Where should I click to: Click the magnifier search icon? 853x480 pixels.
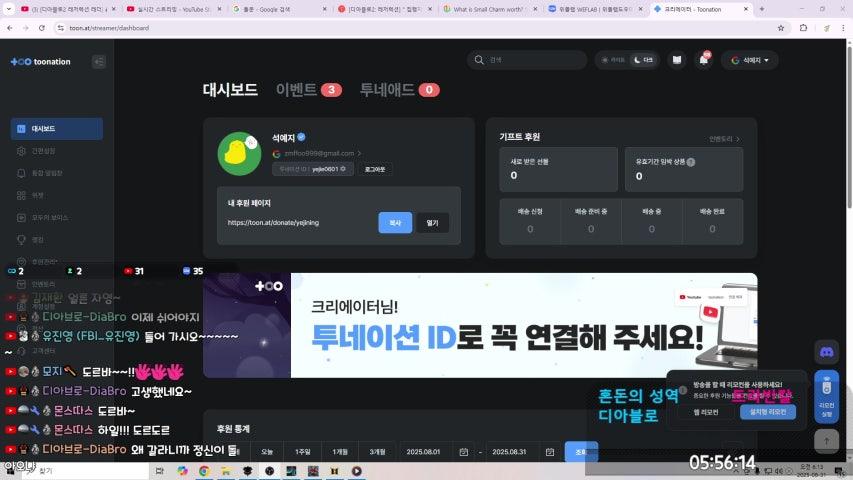(x=479, y=60)
